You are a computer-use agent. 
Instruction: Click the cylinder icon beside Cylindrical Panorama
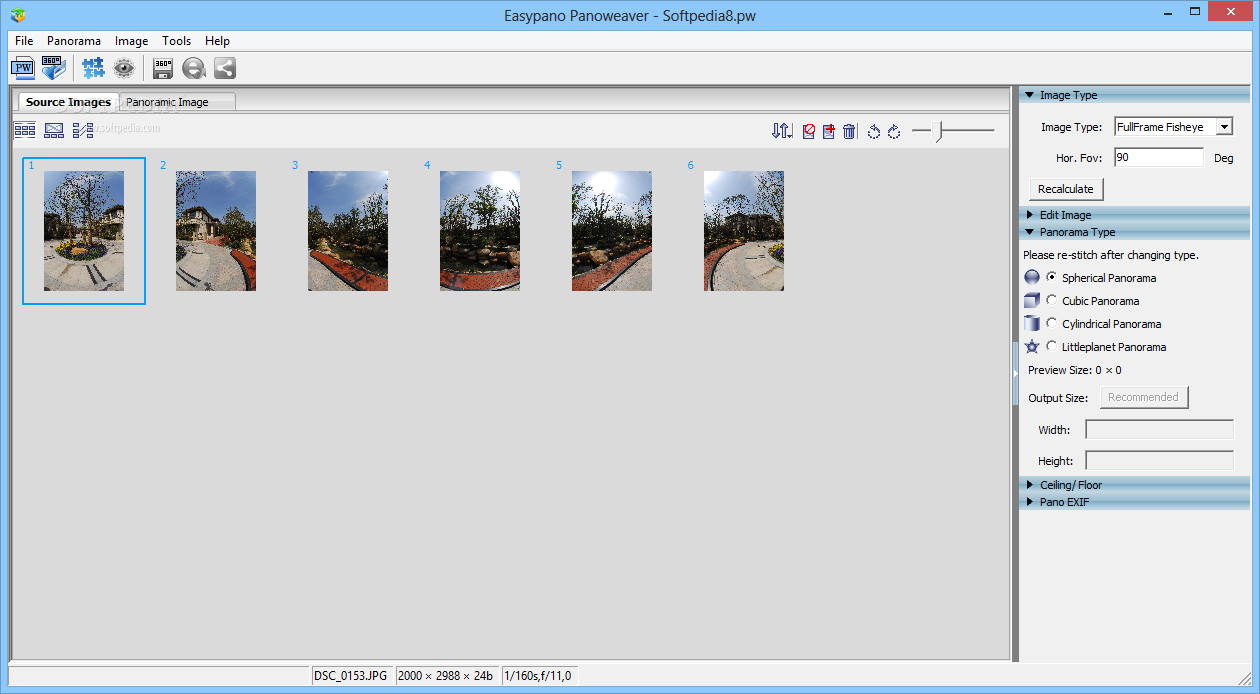1032,324
